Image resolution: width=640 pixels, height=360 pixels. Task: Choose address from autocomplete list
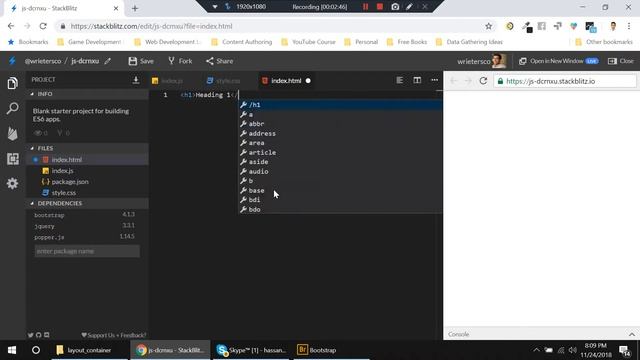[x=340, y=133]
